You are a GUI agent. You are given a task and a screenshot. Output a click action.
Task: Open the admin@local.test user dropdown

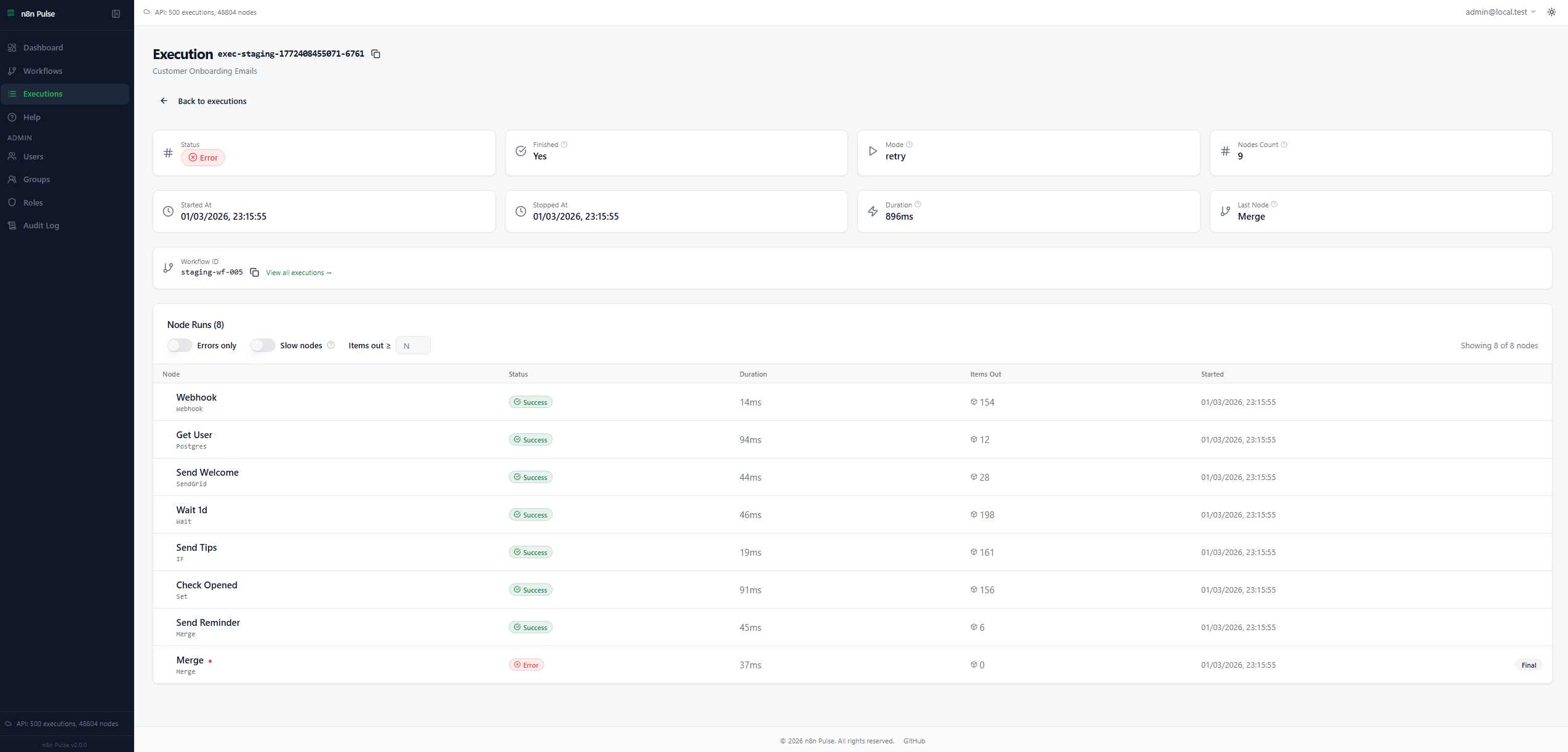[1500, 12]
